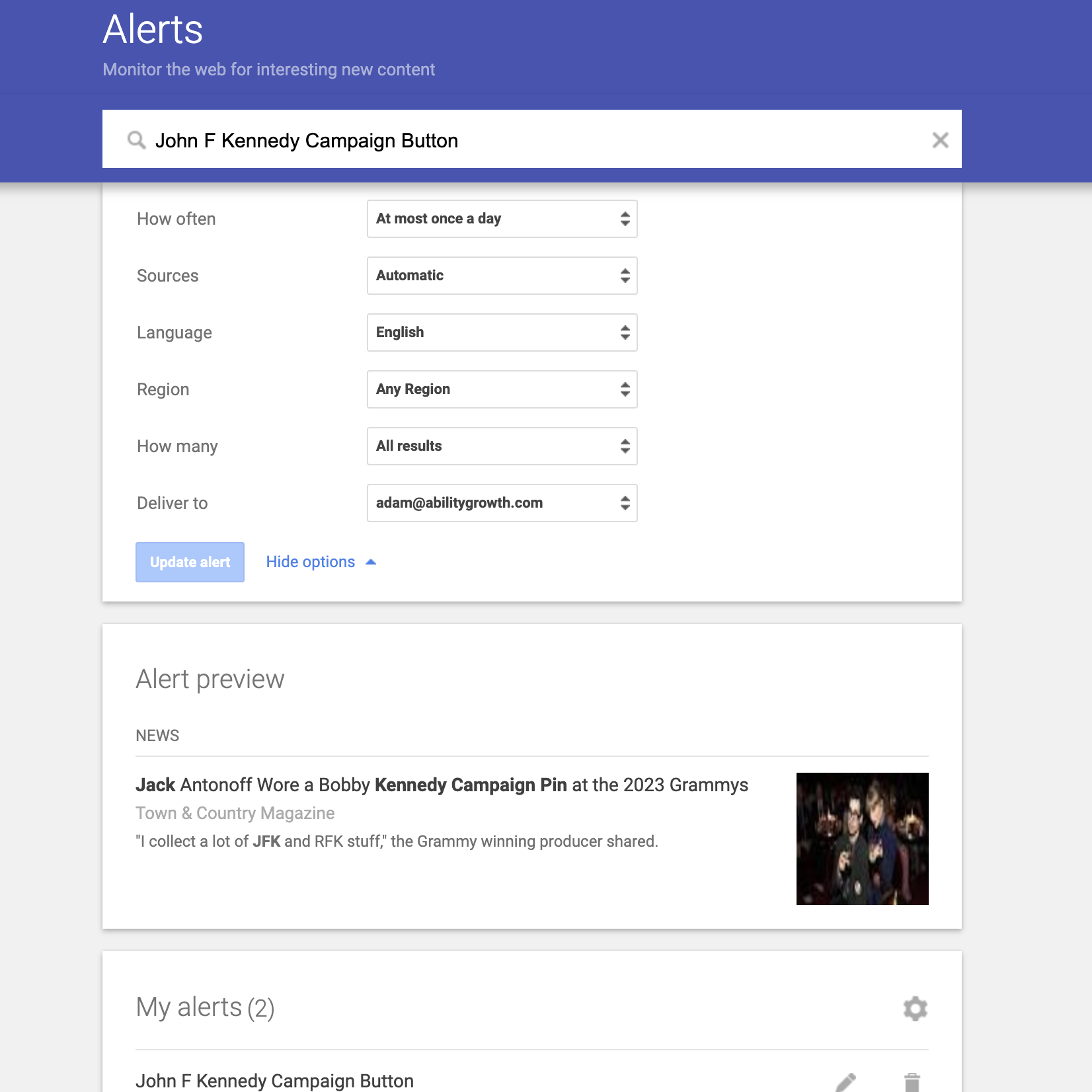Open the Language dropdown set to English
The image size is (1092, 1092).
click(x=502, y=332)
